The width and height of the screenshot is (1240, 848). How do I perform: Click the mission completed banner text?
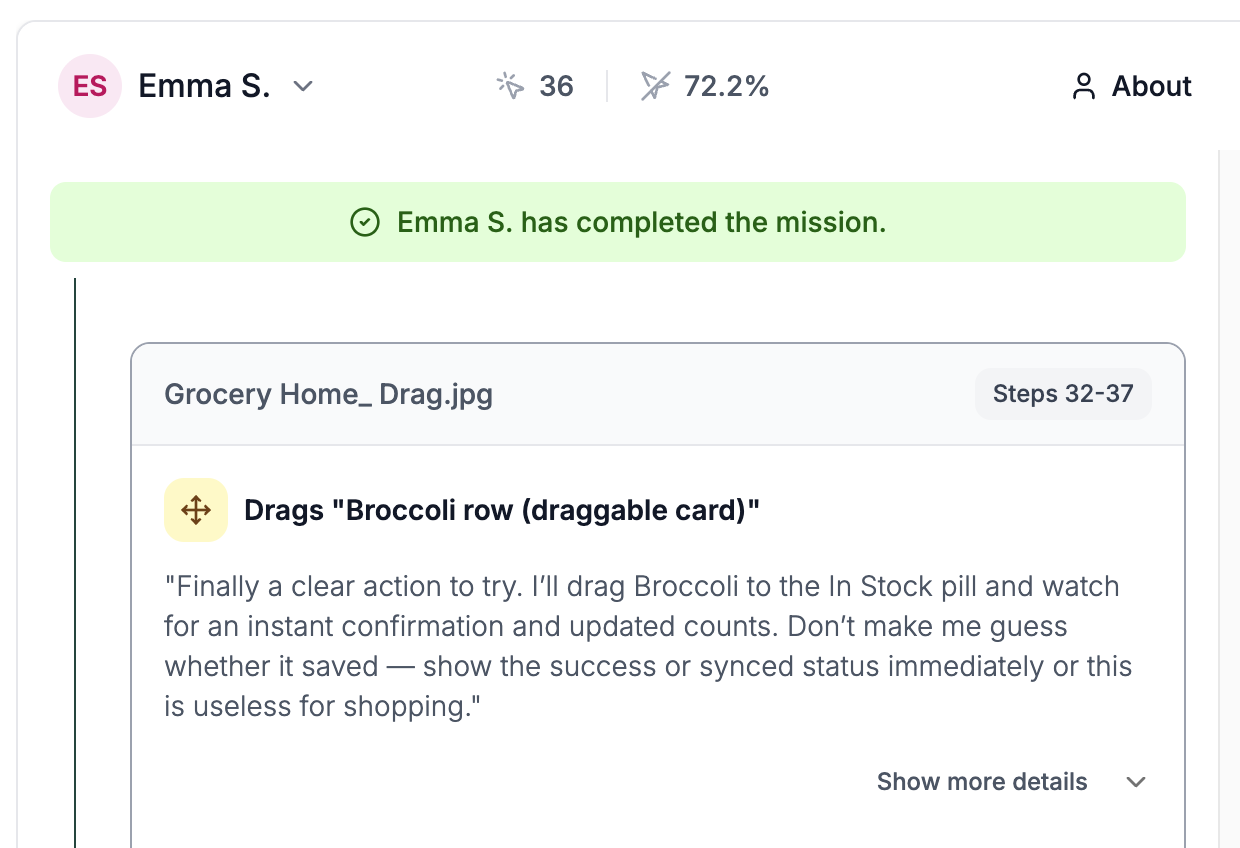pos(642,222)
